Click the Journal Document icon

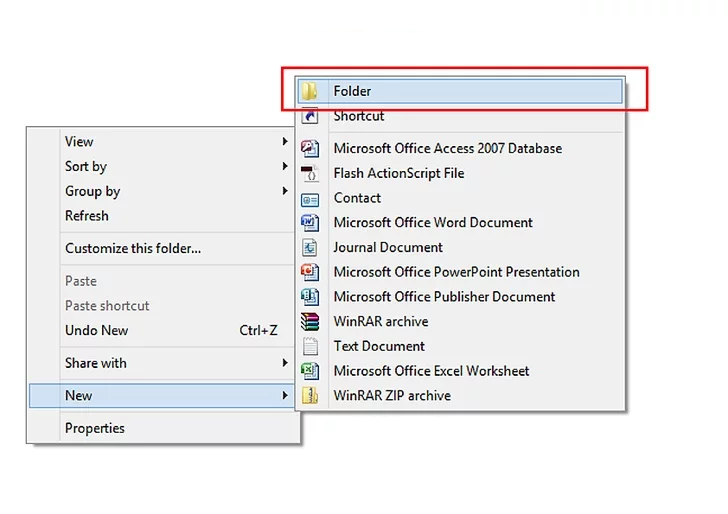tap(310, 247)
